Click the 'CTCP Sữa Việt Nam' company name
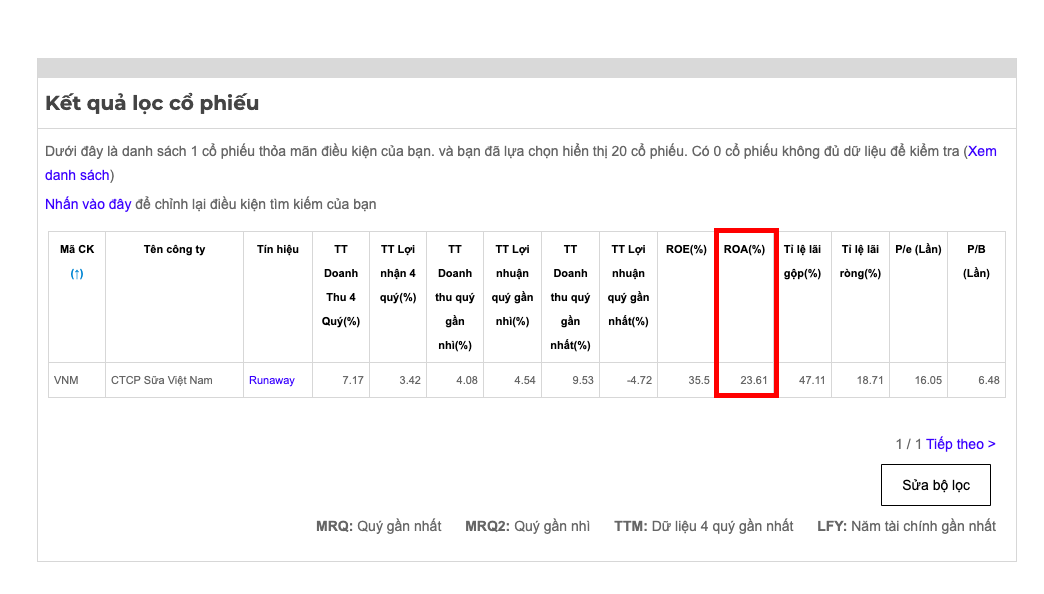Screen dimensions: 1044x594 161,380
